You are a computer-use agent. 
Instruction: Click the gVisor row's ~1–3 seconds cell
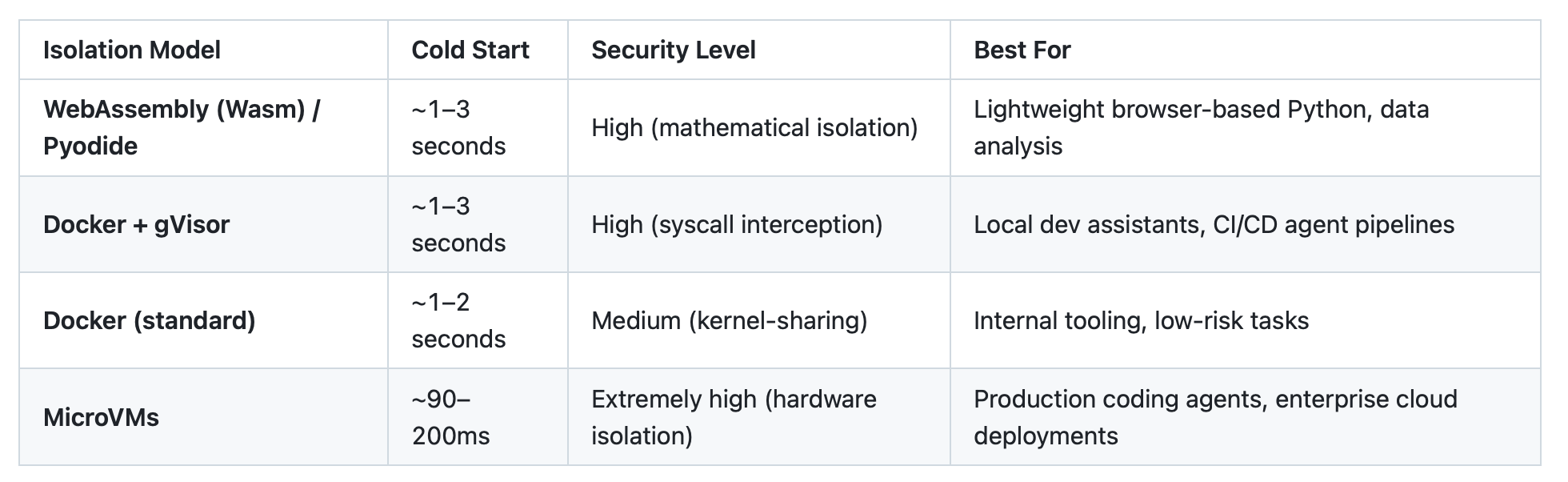click(478, 224)
